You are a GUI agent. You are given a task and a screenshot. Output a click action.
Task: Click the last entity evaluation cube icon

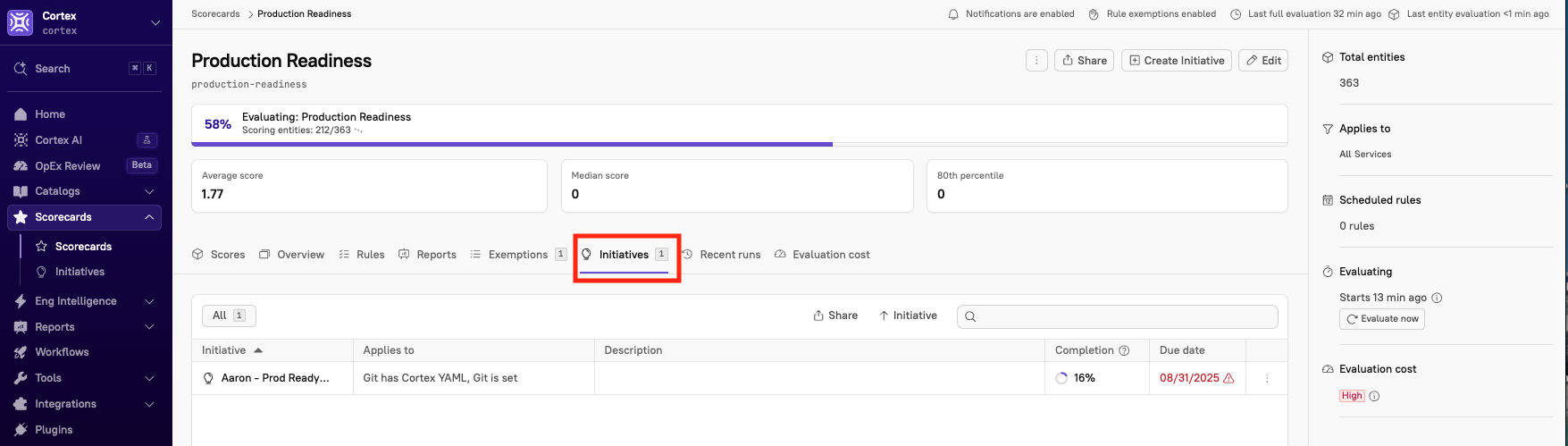(1394, 14)
